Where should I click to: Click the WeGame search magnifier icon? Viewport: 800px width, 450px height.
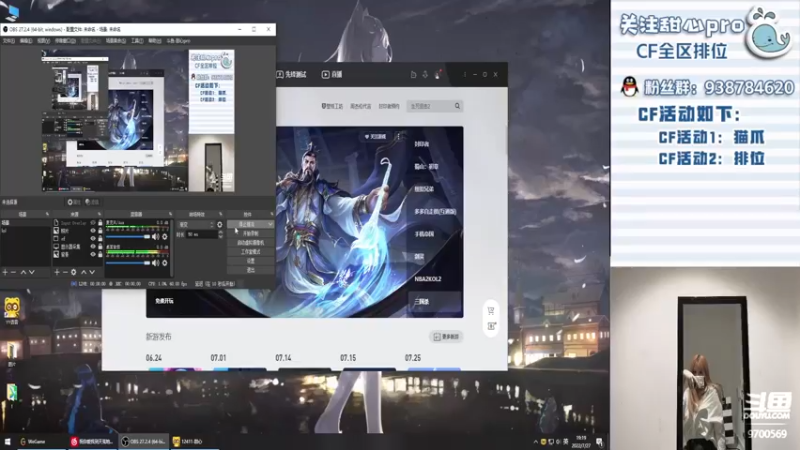pyautogui.click(x=457, y=106)
